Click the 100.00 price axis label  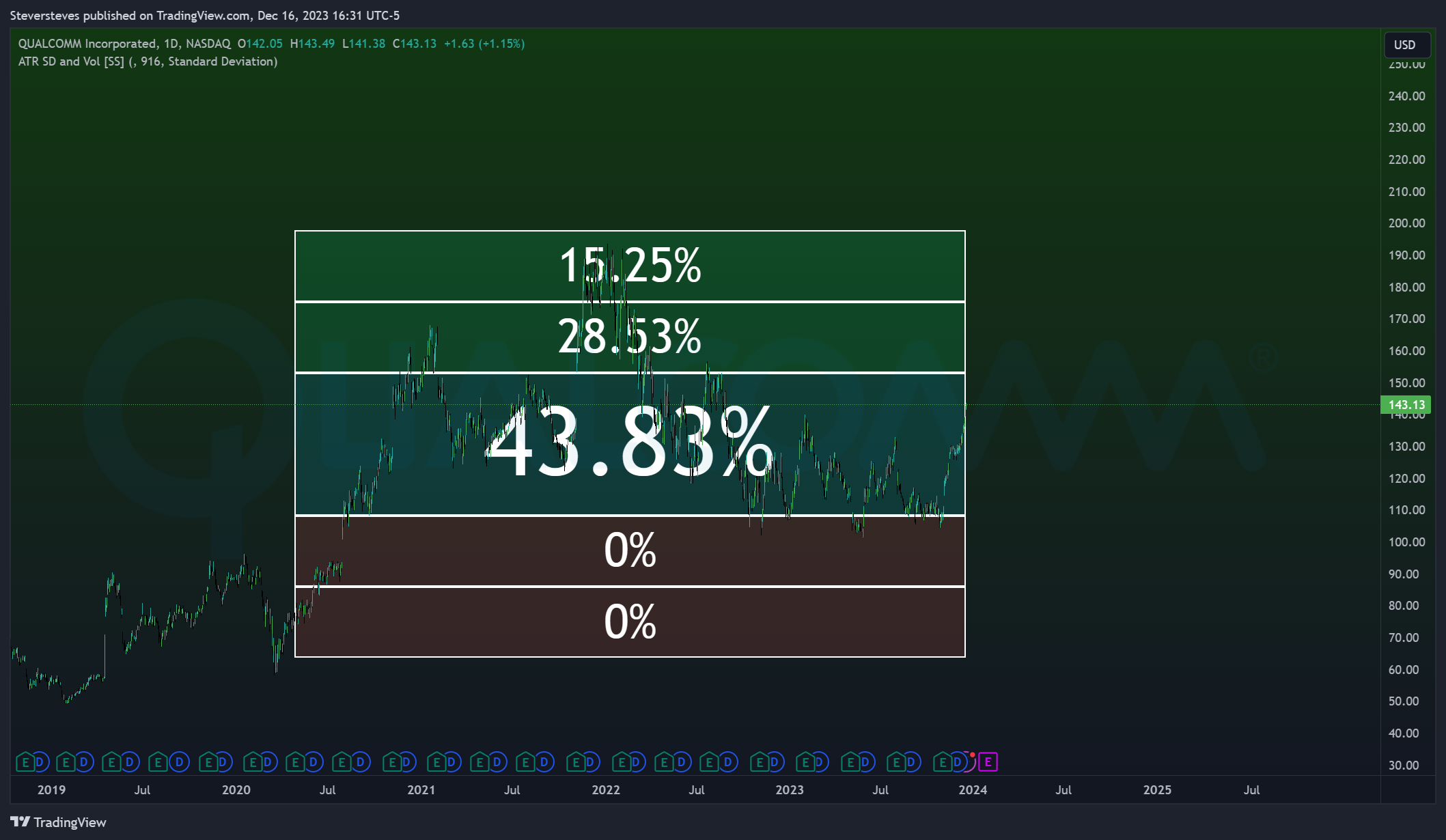click(1406, 542)
